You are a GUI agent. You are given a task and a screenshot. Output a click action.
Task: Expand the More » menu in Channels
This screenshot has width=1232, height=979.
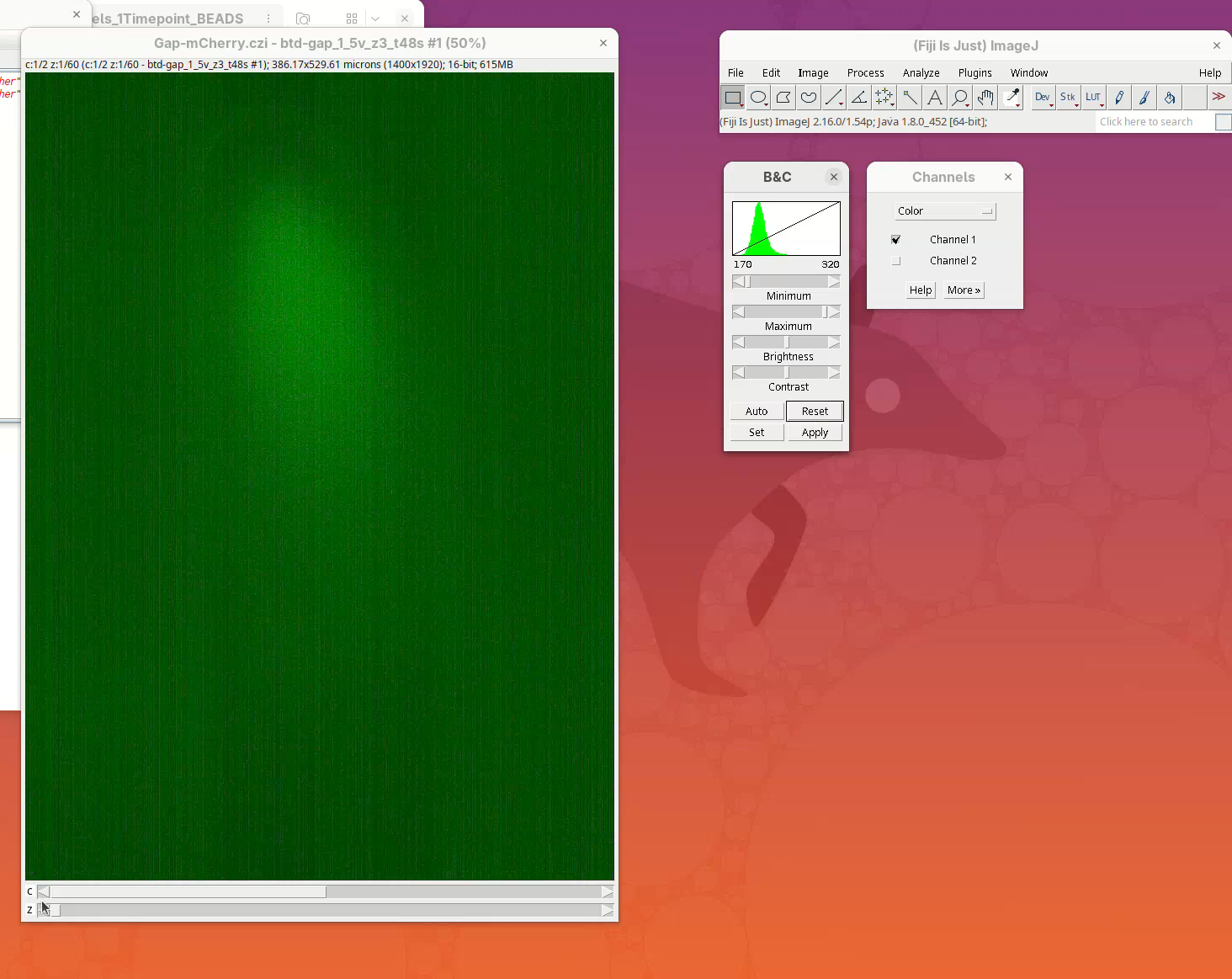[964, 290]
